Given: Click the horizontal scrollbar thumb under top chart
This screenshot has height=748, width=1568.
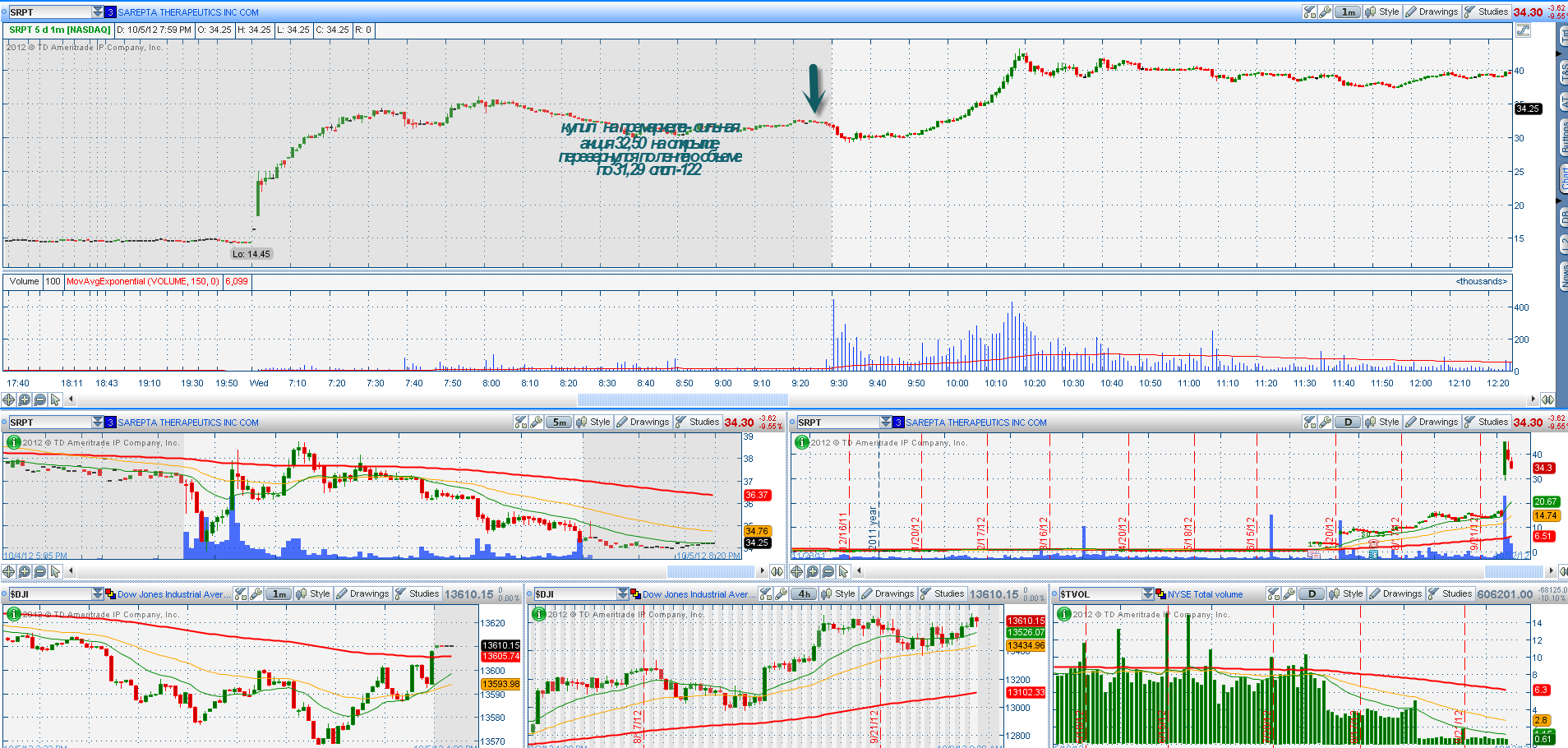Looking at the screenshot, I should 682,399.
